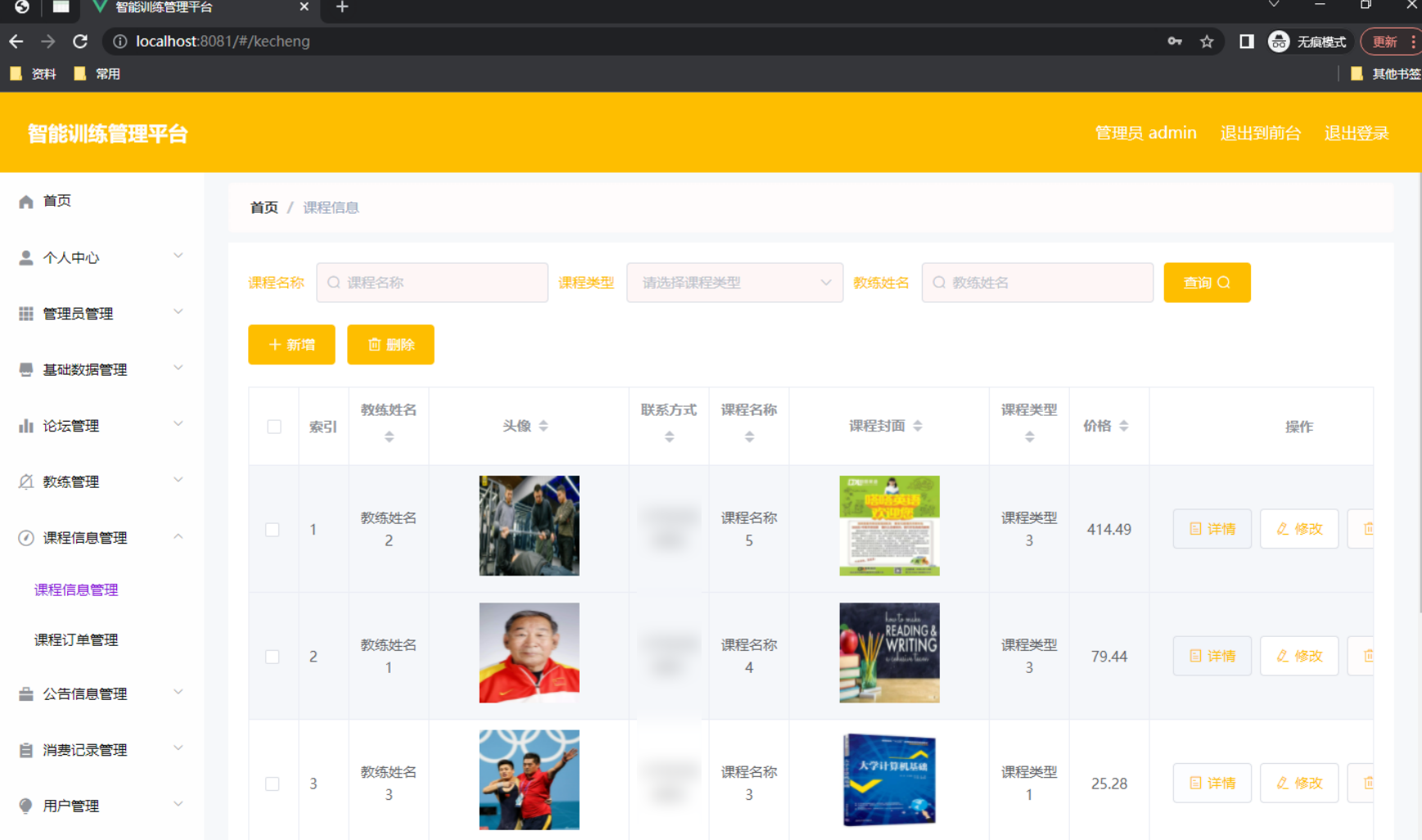Check the checkbox for row index 1
This screenshot has height=840, width=1422.
click(273, 530)
